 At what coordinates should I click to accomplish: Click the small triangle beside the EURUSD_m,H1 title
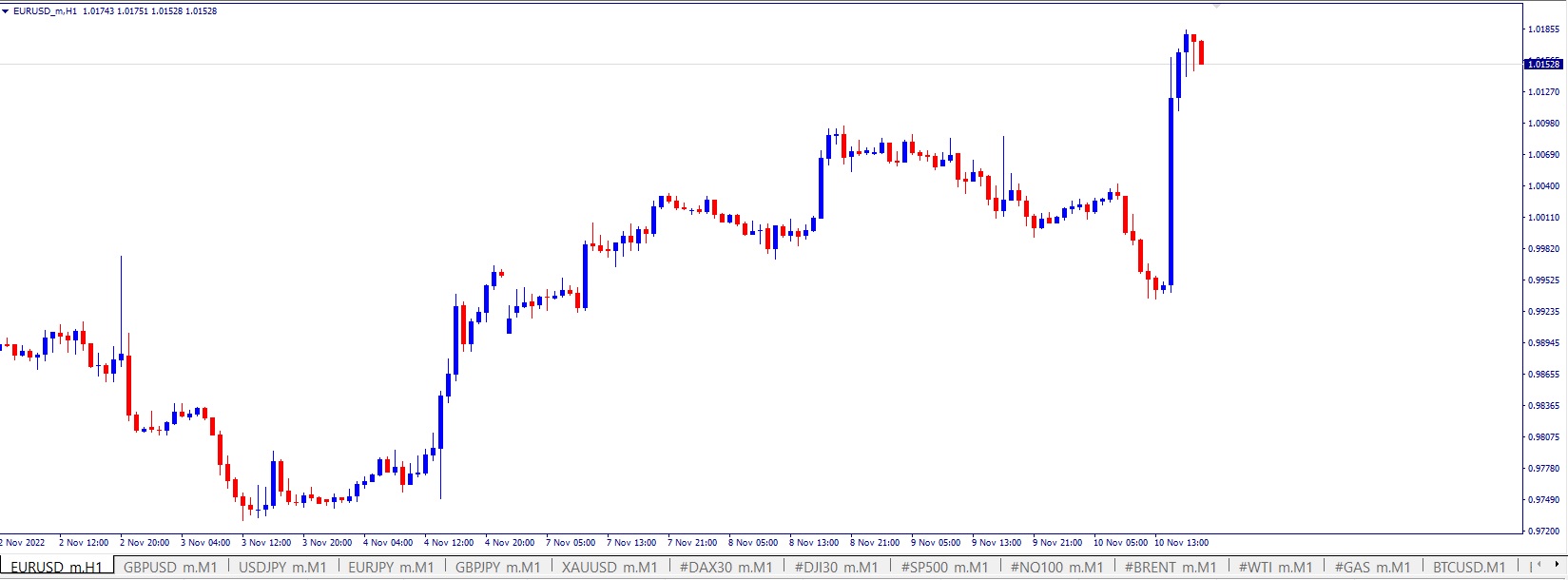pos(6,11)
